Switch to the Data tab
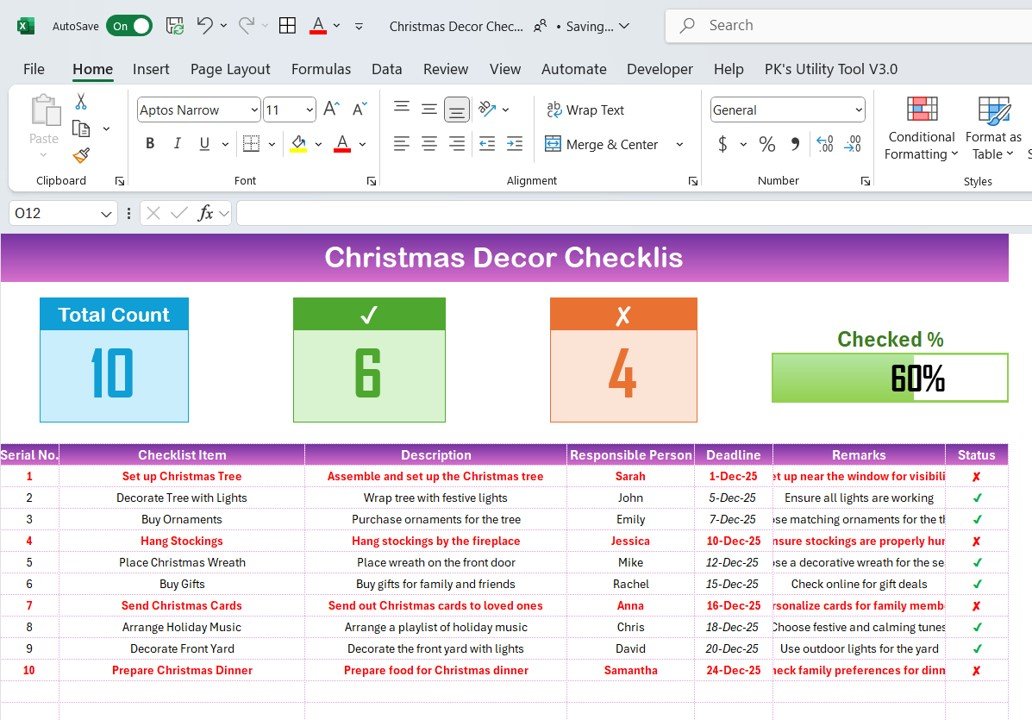Screen dimensions: 1032x720 click(386, 69)
